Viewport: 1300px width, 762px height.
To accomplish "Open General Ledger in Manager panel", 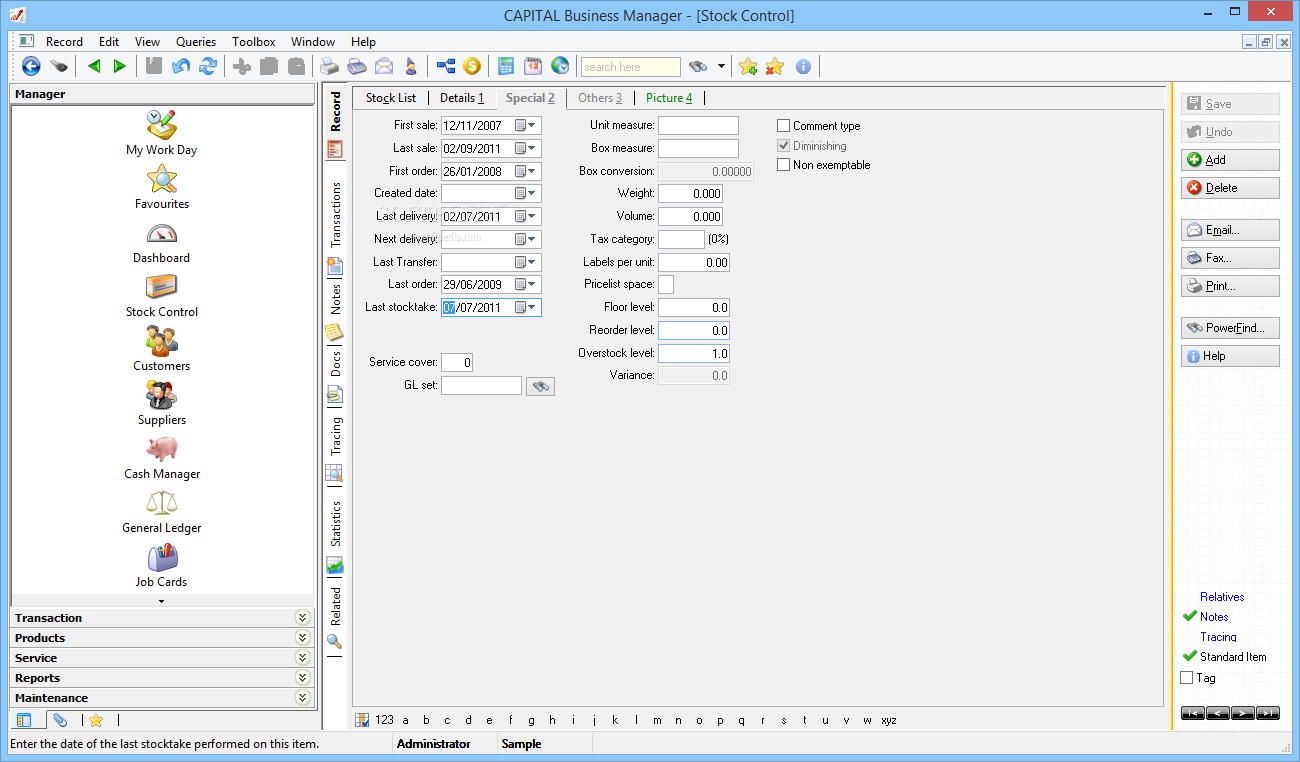I will 161,511.
